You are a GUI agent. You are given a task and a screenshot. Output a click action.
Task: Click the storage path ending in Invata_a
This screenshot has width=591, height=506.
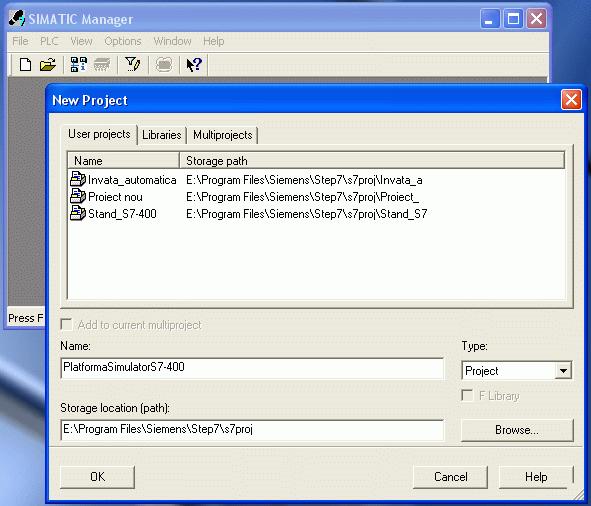(304, 180)
